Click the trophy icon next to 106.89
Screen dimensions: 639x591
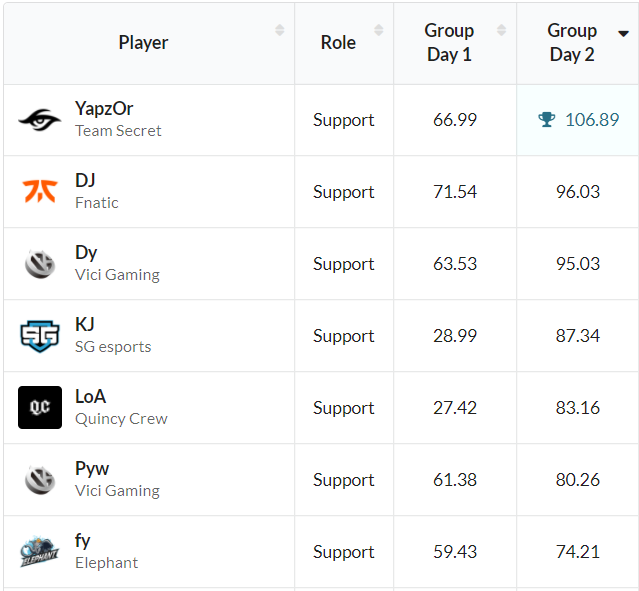pyautogui.click(x=546, y=120)
